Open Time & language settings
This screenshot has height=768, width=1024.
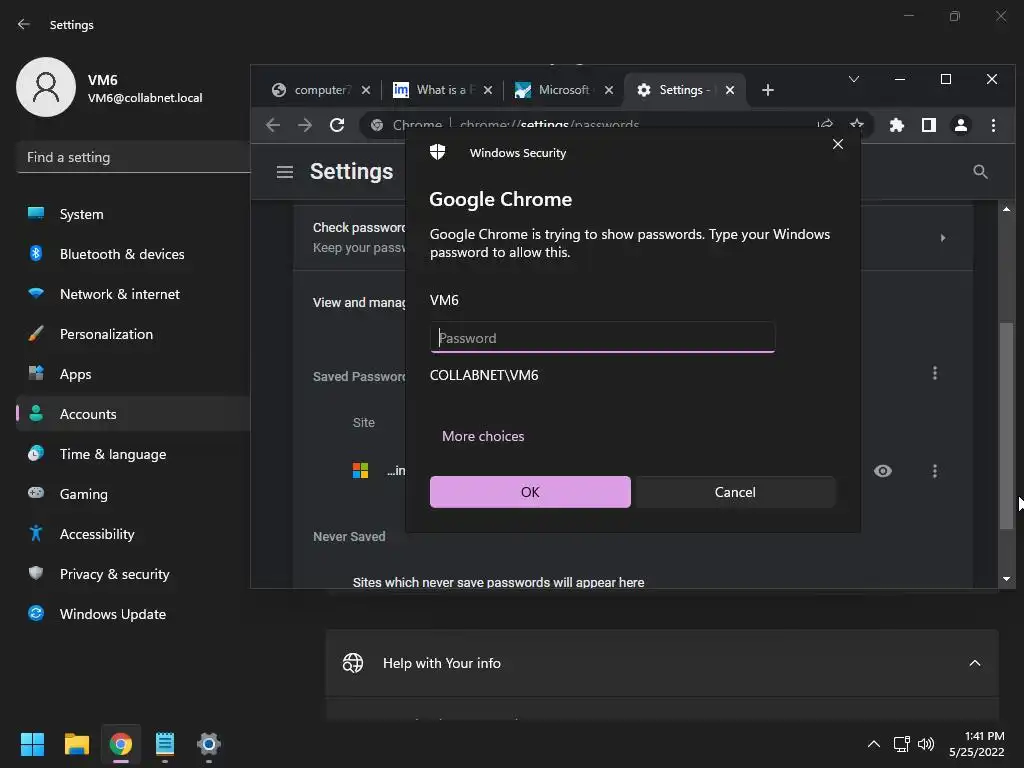(133, 454)
